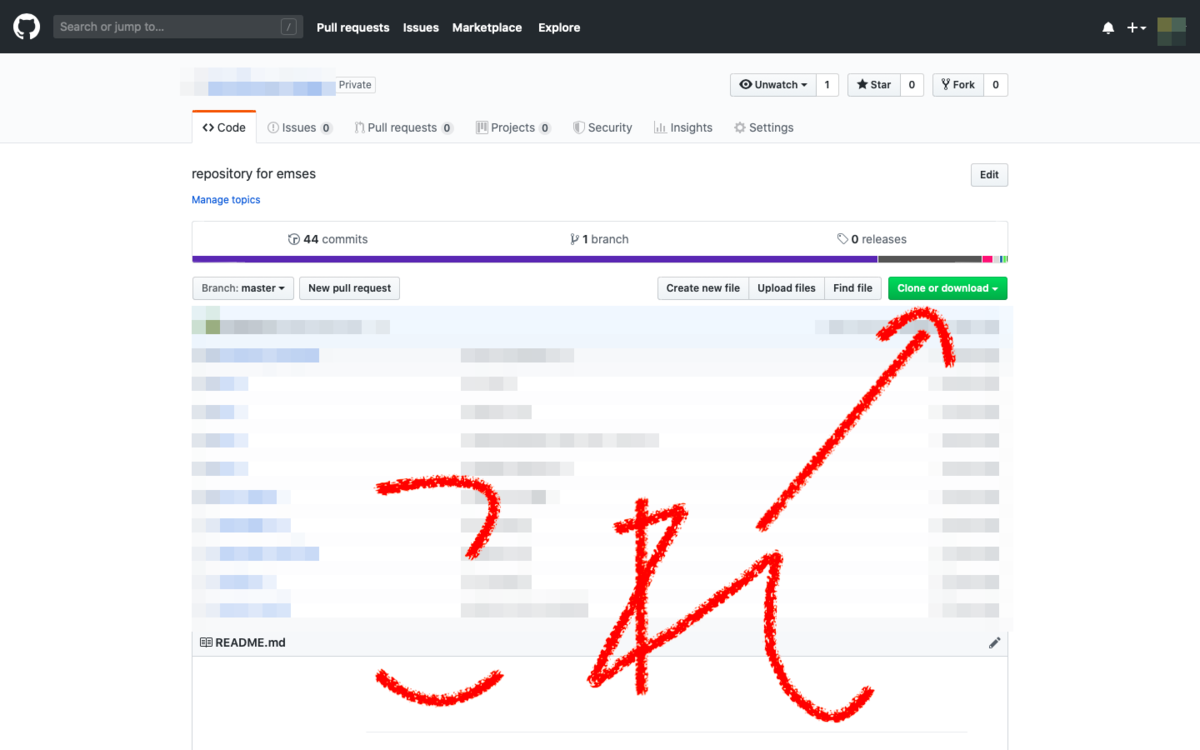Click Upload files button
The width and height of the screenshot is (1200, 750).
(x=787, y=288)
